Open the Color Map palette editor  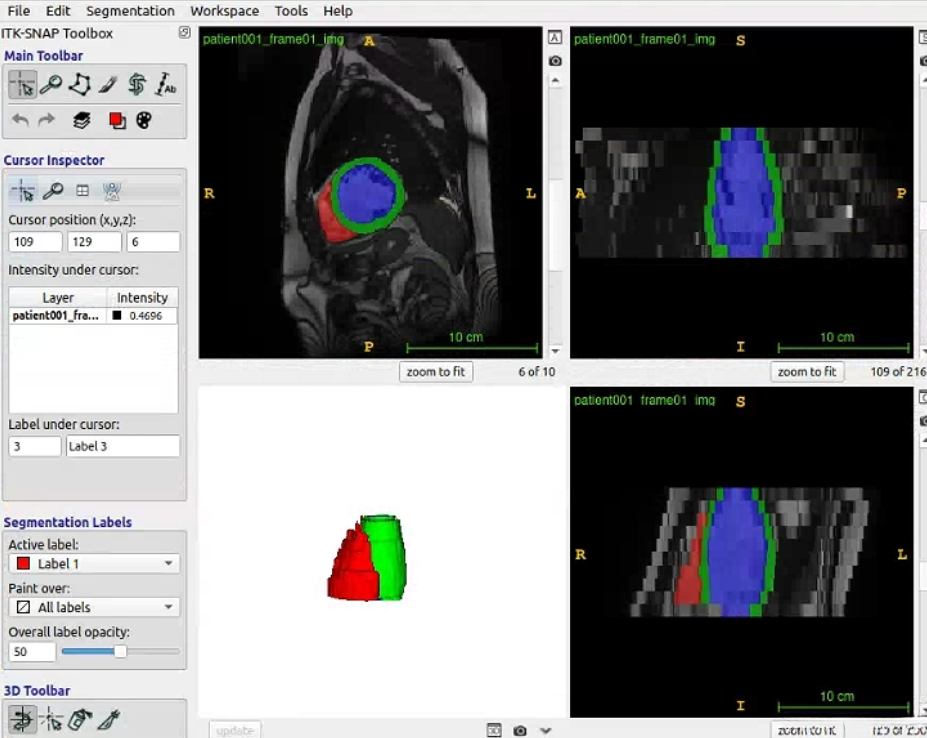click(144, 120)
